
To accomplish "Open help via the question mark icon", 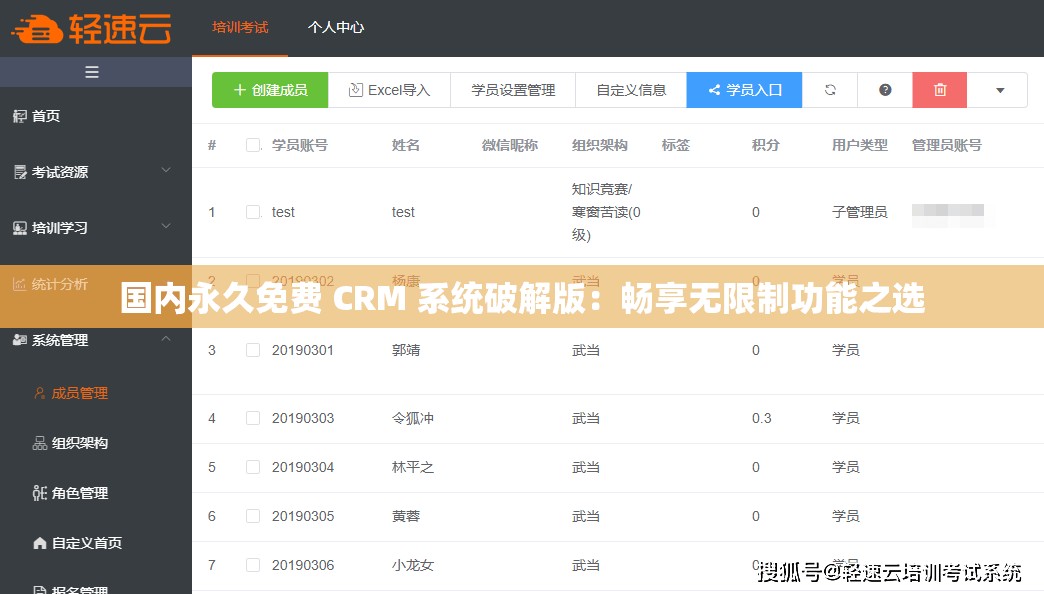I will pos(884,89).
